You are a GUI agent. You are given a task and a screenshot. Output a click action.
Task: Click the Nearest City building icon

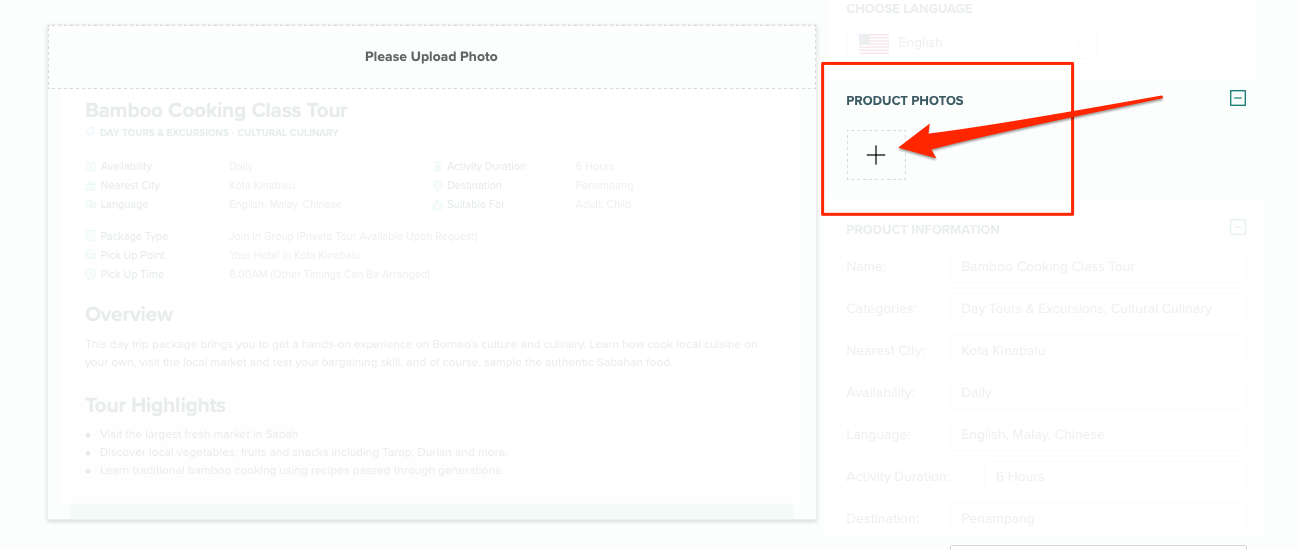[x=91, y=186]
